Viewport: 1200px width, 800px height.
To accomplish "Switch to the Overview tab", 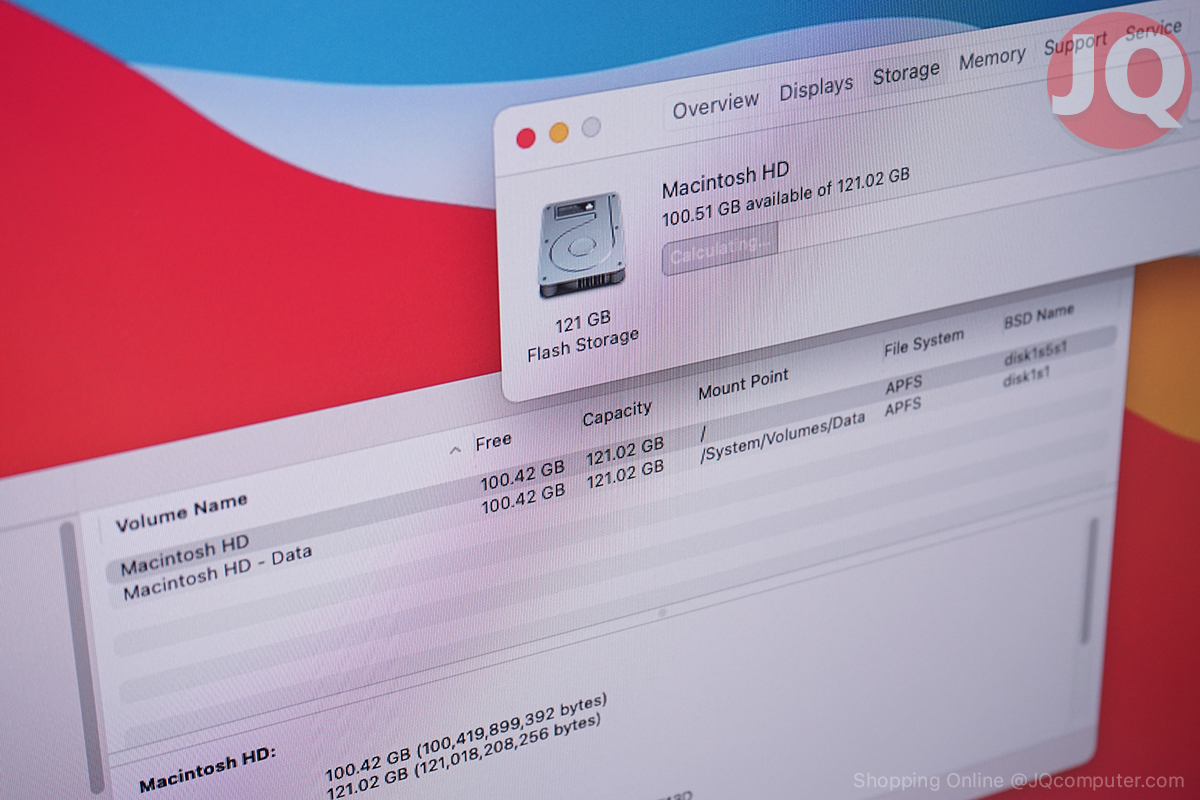I will click(x=715, y=105).
